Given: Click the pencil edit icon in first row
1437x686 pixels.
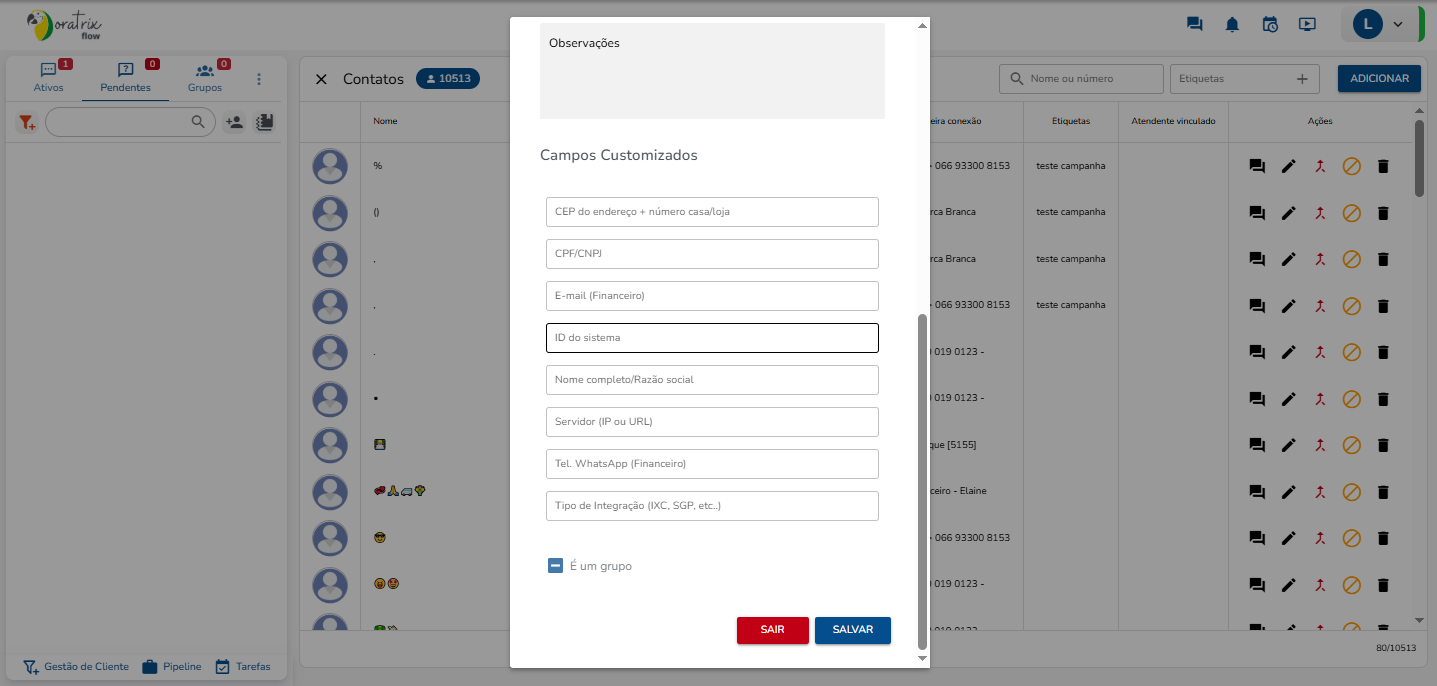Looking at the screenshot, I should 1289,166.
